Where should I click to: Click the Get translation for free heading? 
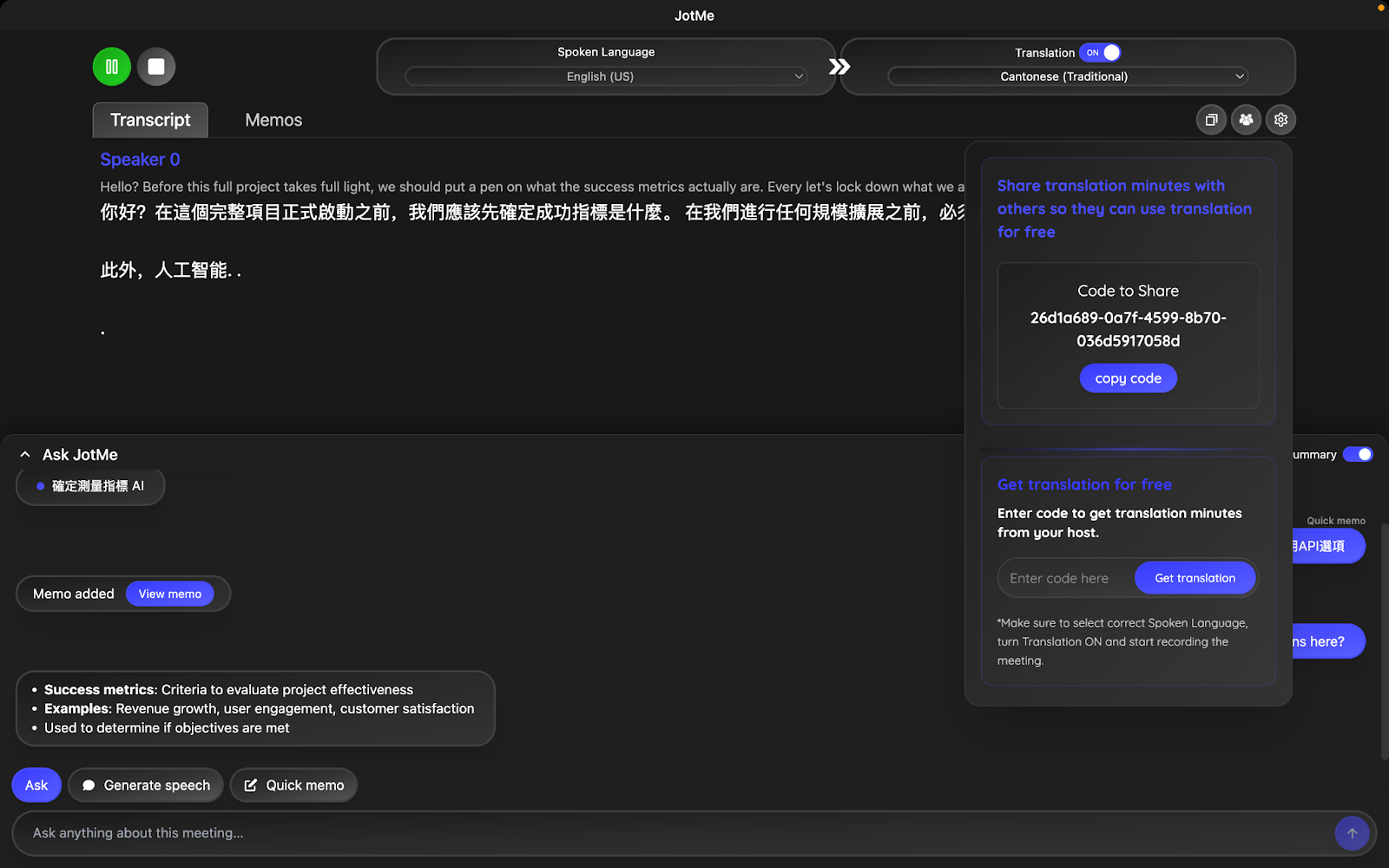[x=1084, y=484]
